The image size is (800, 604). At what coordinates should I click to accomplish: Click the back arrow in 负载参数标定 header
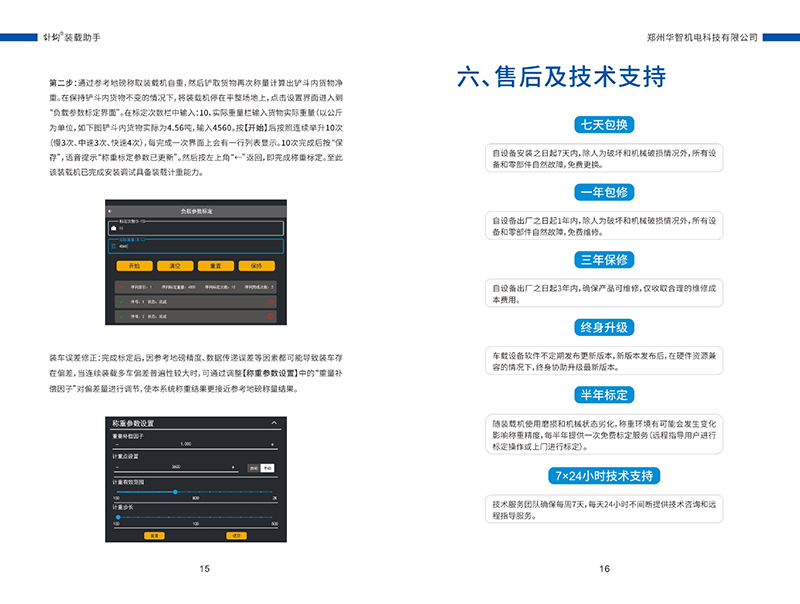pos(110,211)
